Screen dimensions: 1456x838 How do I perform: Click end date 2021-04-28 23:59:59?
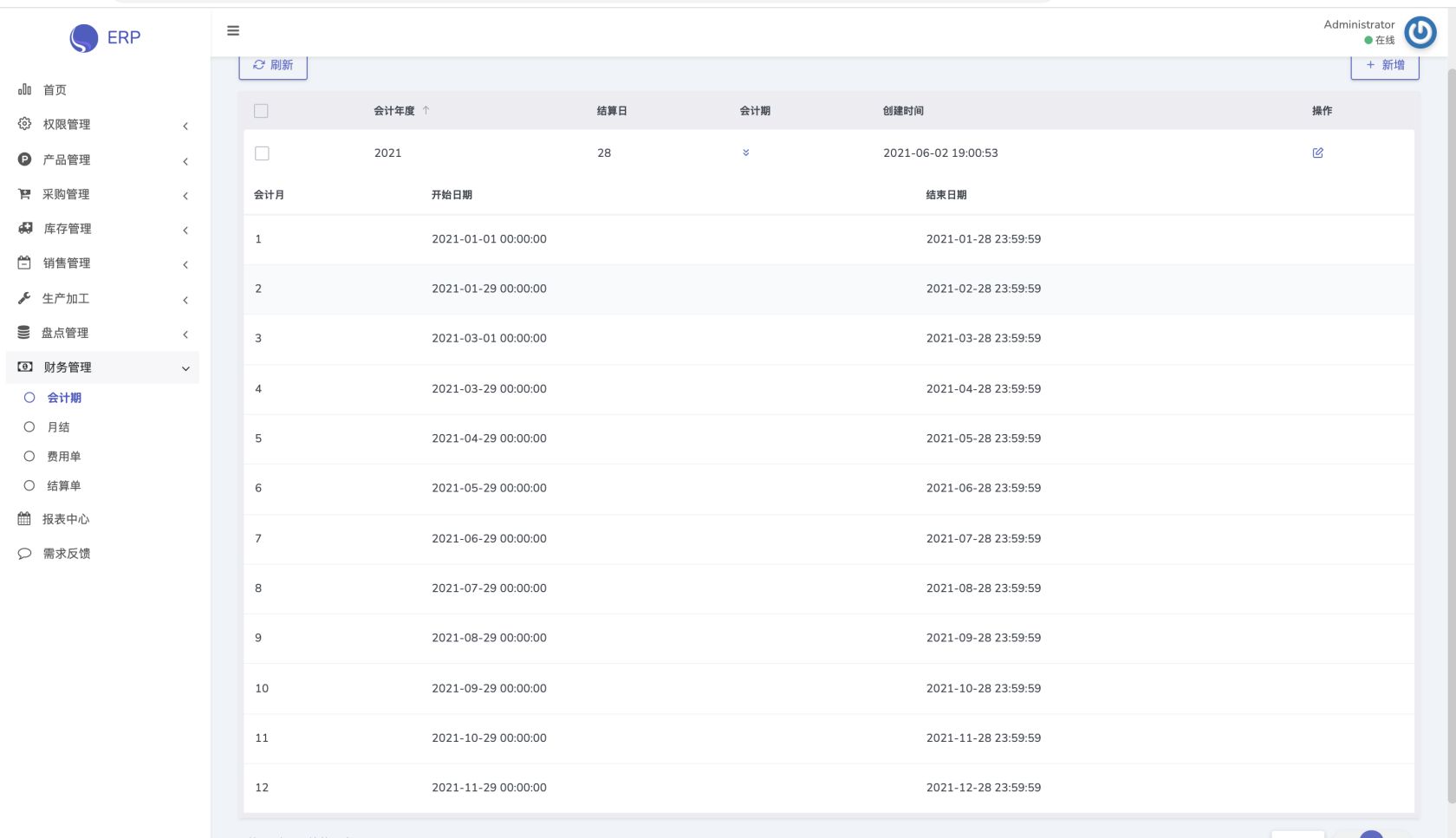[x=984, y=388]
